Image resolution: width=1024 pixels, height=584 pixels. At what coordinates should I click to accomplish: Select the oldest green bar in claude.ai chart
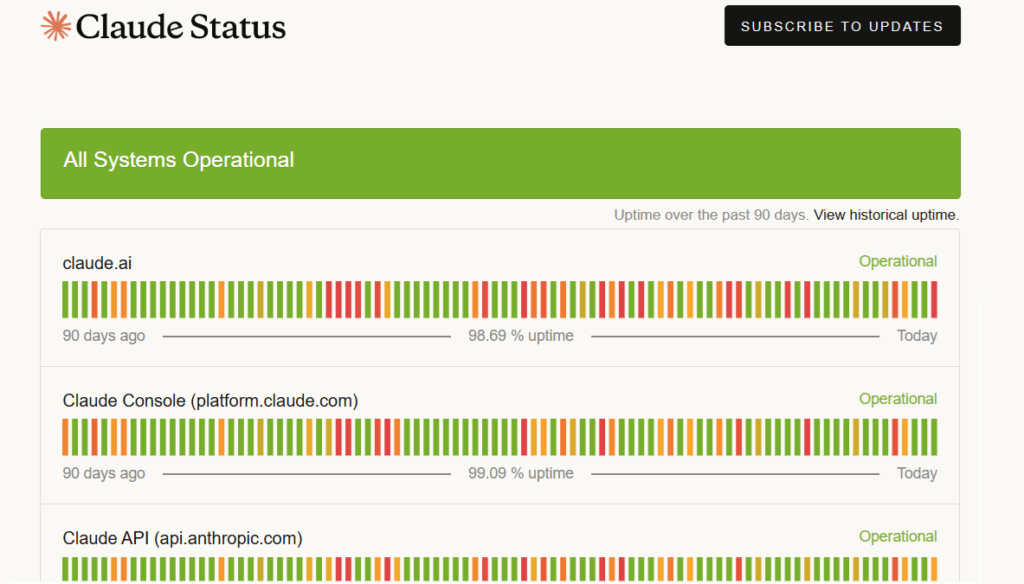coord(65,299)
